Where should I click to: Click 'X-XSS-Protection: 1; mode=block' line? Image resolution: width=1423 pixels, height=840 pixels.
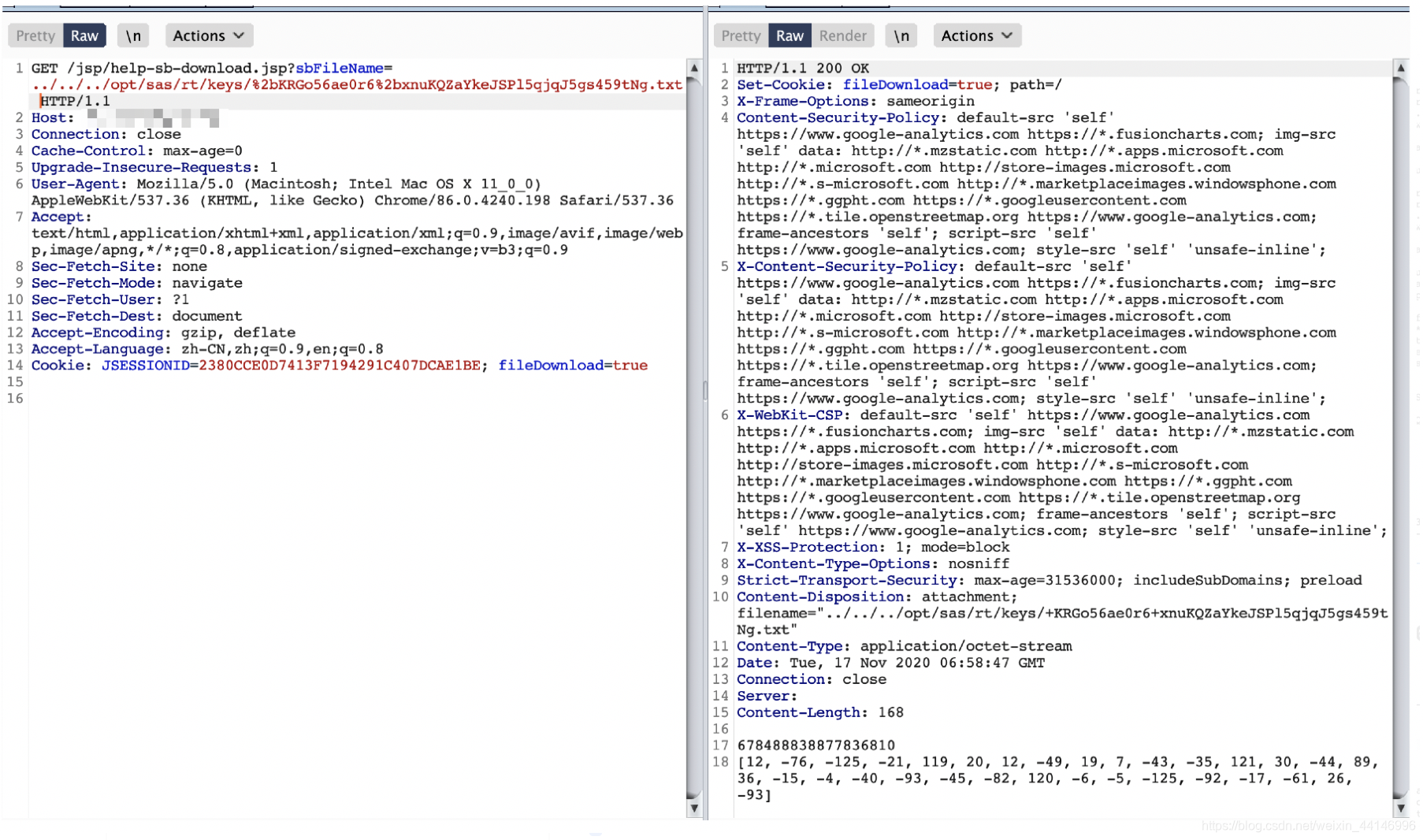point(873,548)
